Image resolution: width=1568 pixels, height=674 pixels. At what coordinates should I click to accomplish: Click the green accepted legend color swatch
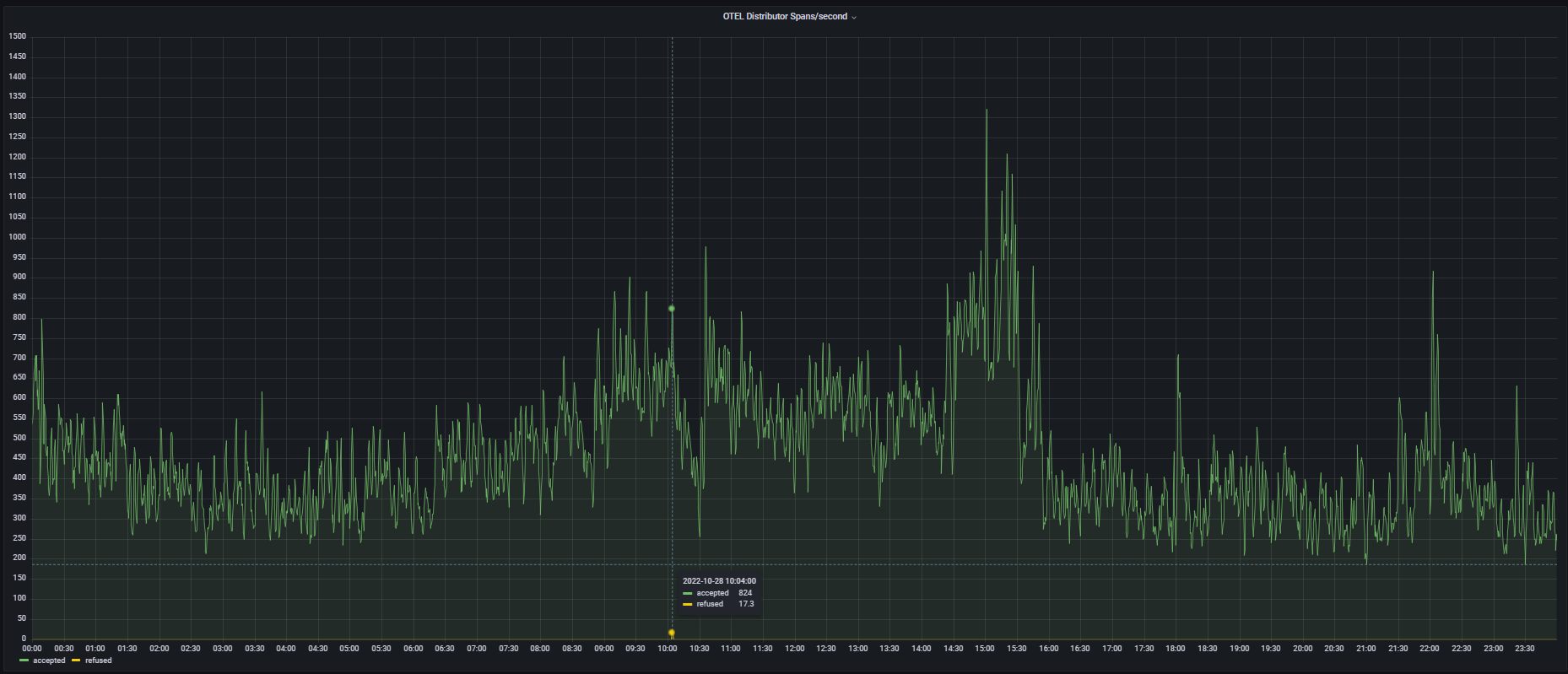pyautogui.click(x=24, y=661)
